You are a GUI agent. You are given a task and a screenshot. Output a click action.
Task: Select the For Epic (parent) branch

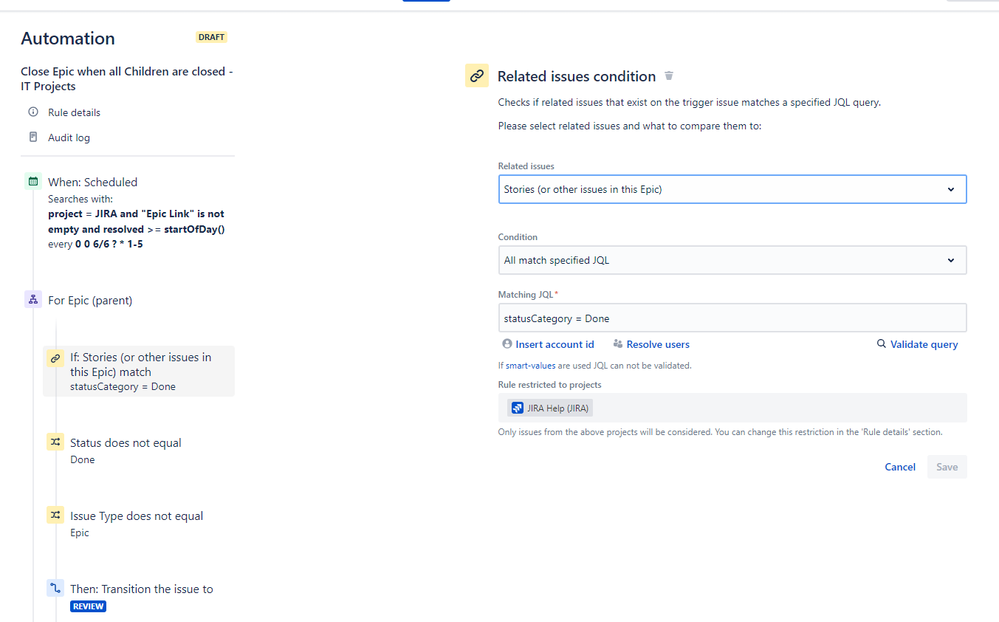tap(90, 300)
